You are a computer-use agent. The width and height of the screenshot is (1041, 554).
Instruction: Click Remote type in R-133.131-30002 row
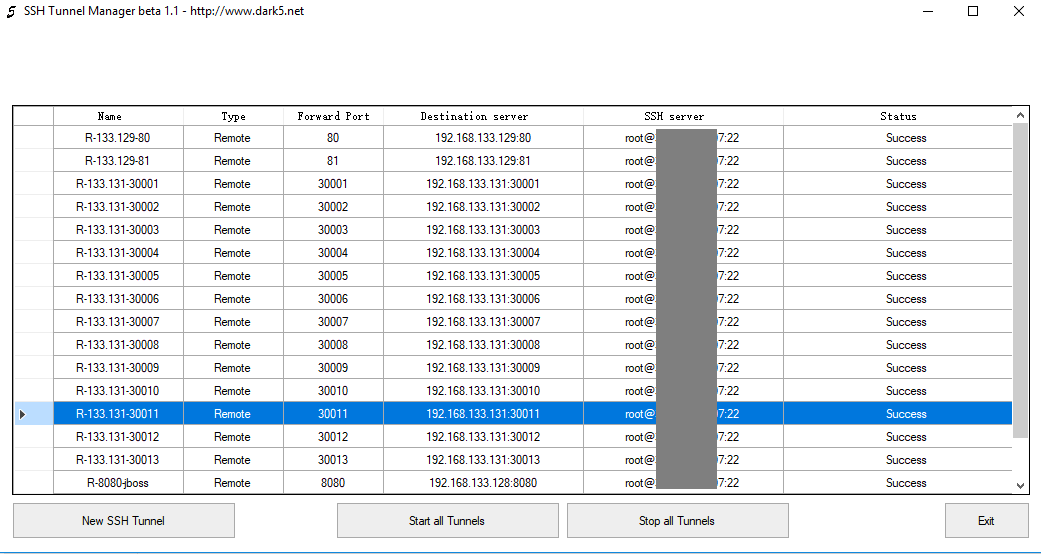(x=232, y=207)
